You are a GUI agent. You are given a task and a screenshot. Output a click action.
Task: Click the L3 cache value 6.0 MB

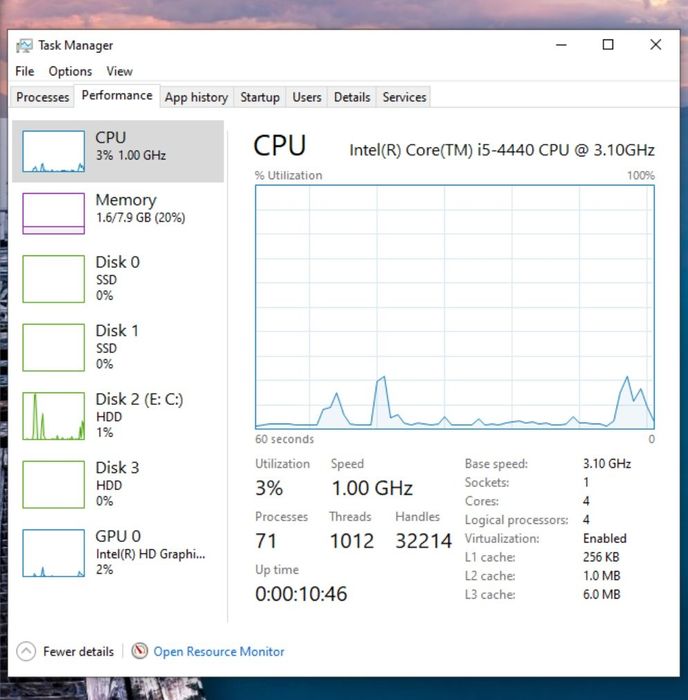tap(601, 595)
